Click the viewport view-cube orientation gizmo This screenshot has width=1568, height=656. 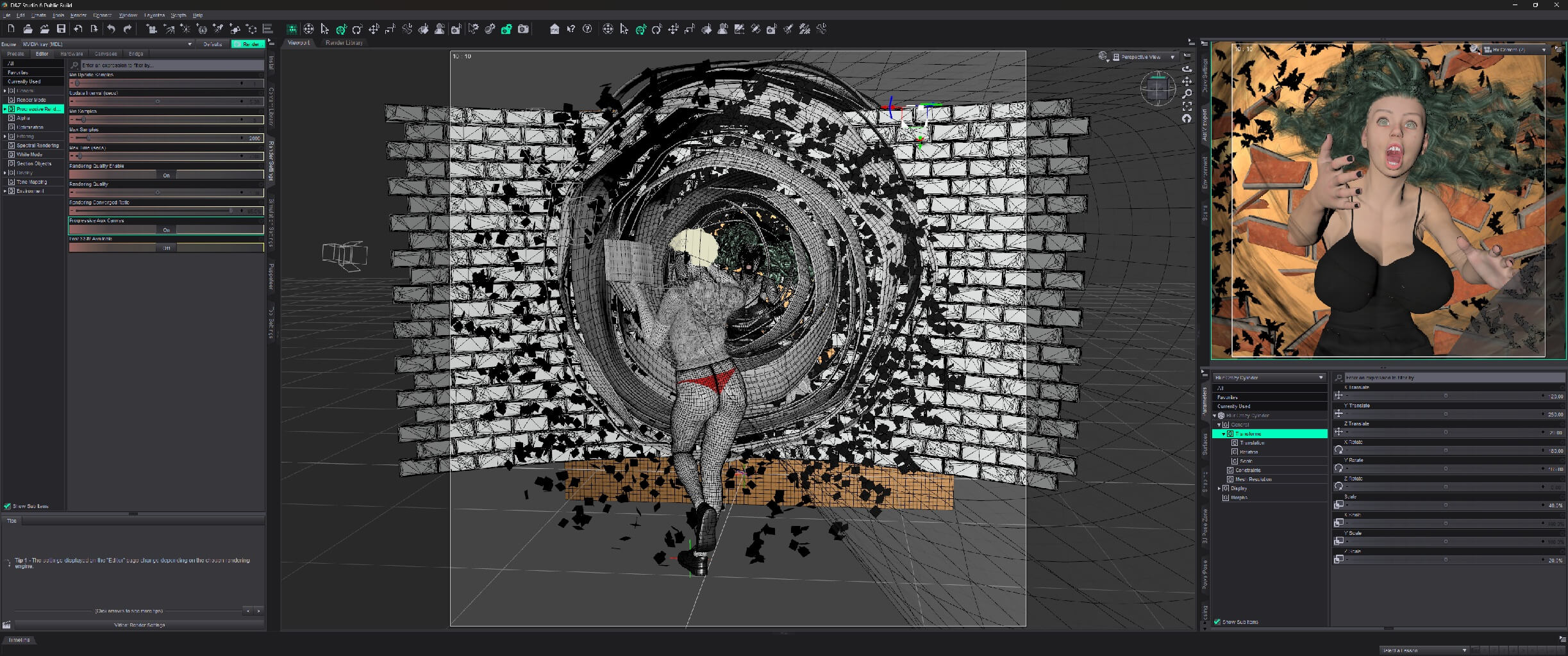[1158, 88]
